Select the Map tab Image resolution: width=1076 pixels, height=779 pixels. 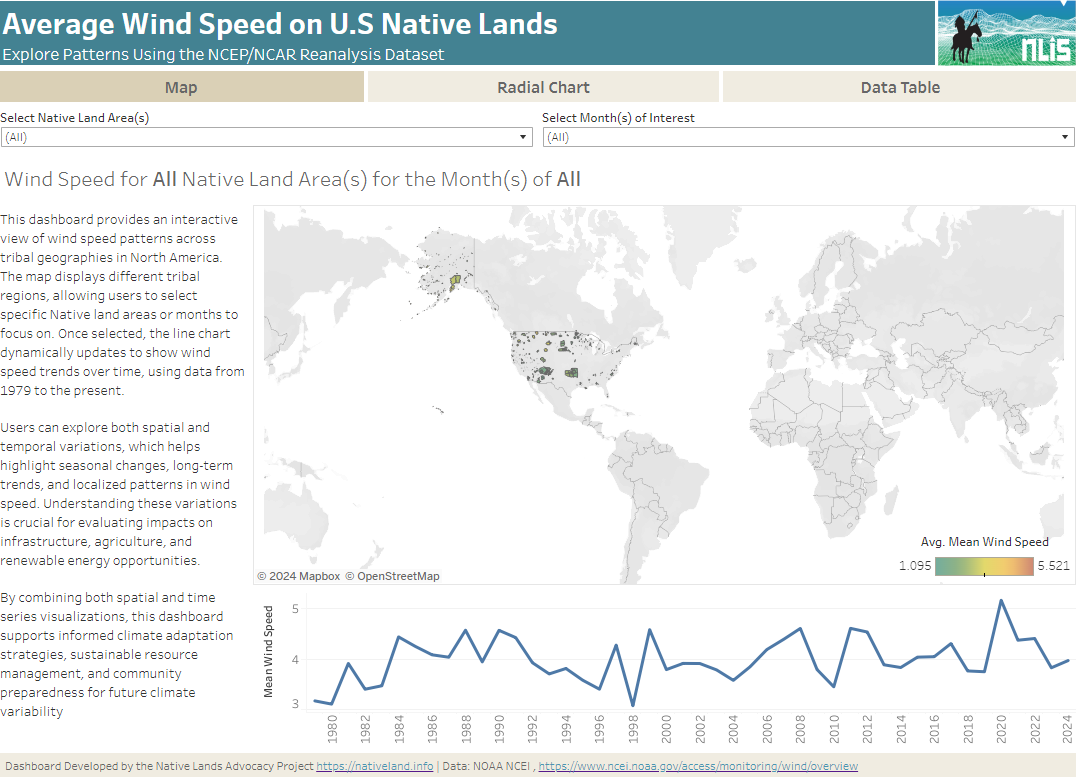point(181,87)
